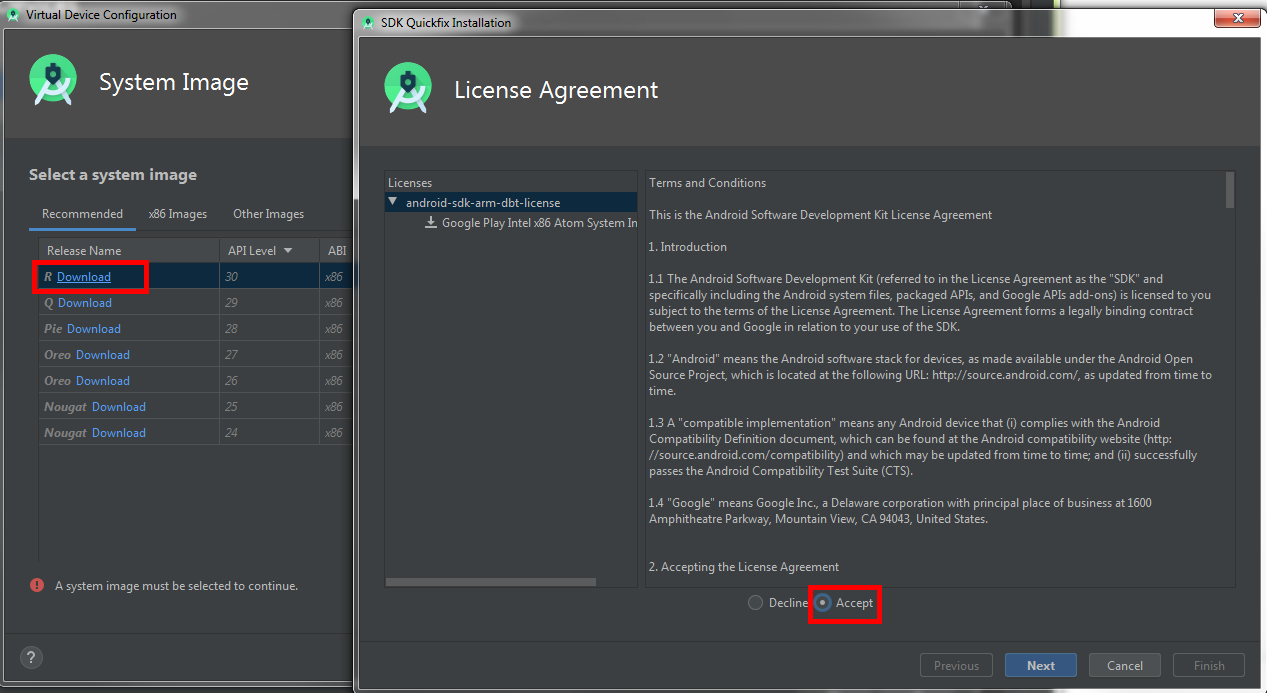Click API level 30 cell

(x=269, y=276)
